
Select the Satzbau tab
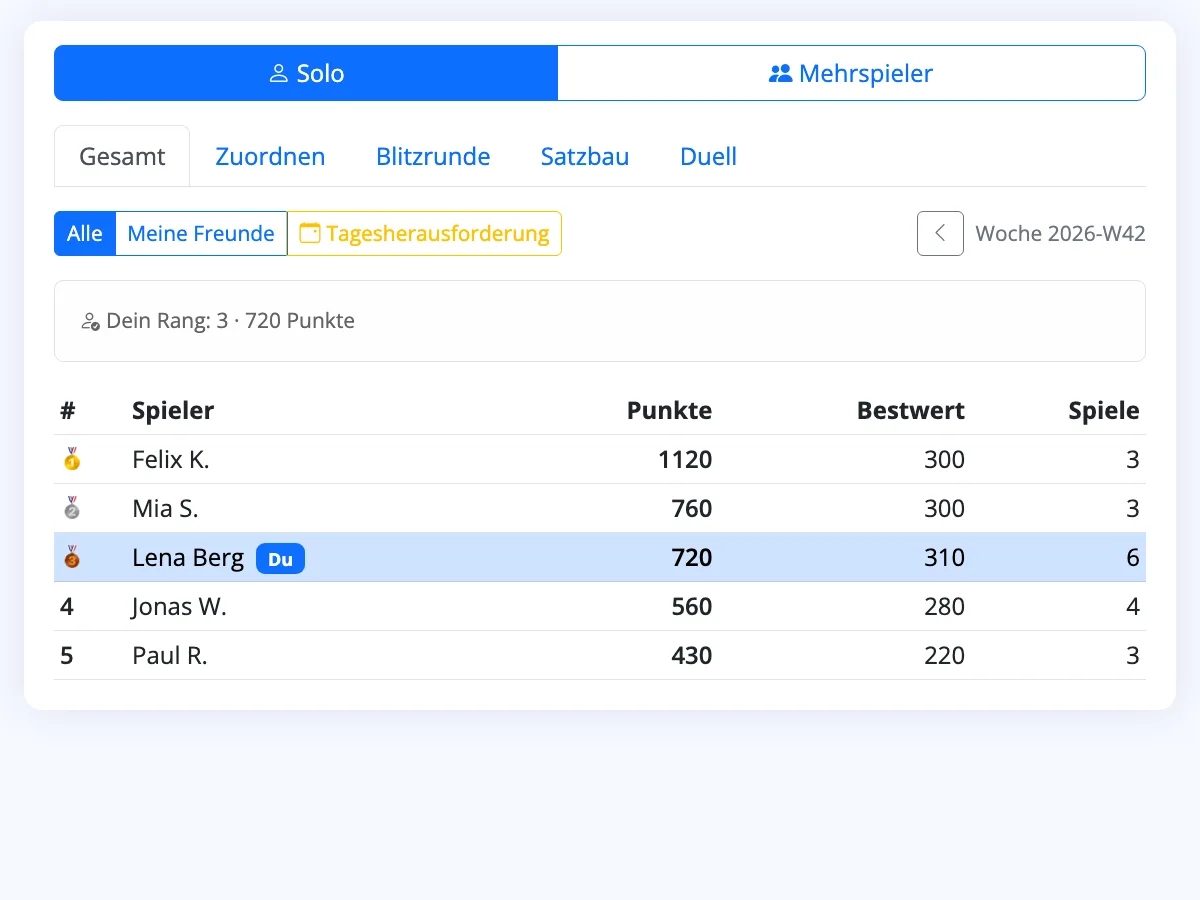(585, 156)
